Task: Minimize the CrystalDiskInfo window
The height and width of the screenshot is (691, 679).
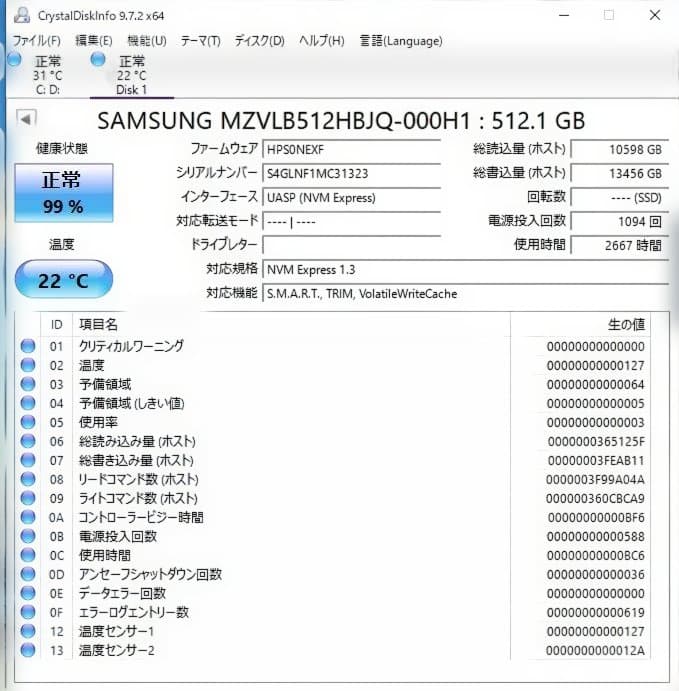Action: 564,15
